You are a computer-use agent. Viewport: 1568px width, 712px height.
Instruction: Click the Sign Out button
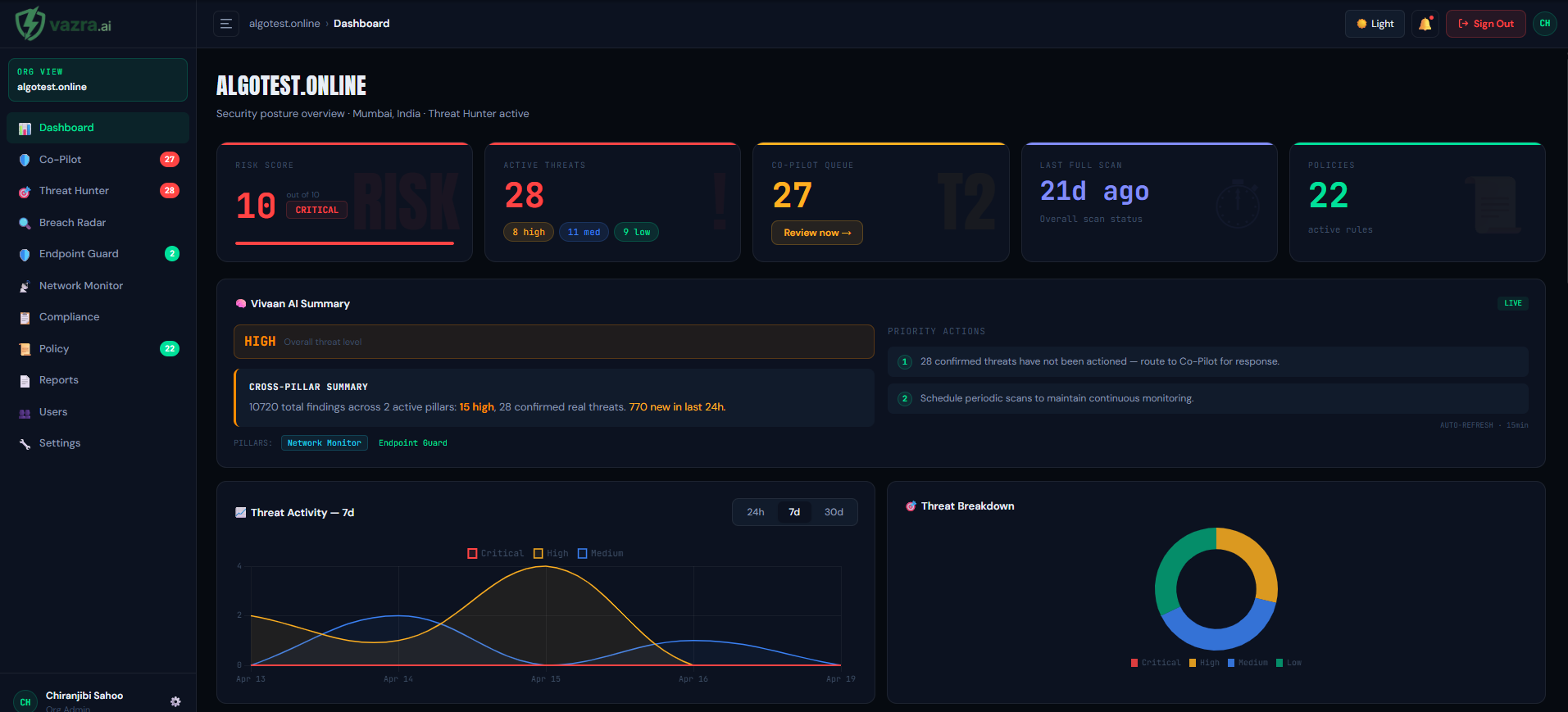click(x=1486, y=24)
